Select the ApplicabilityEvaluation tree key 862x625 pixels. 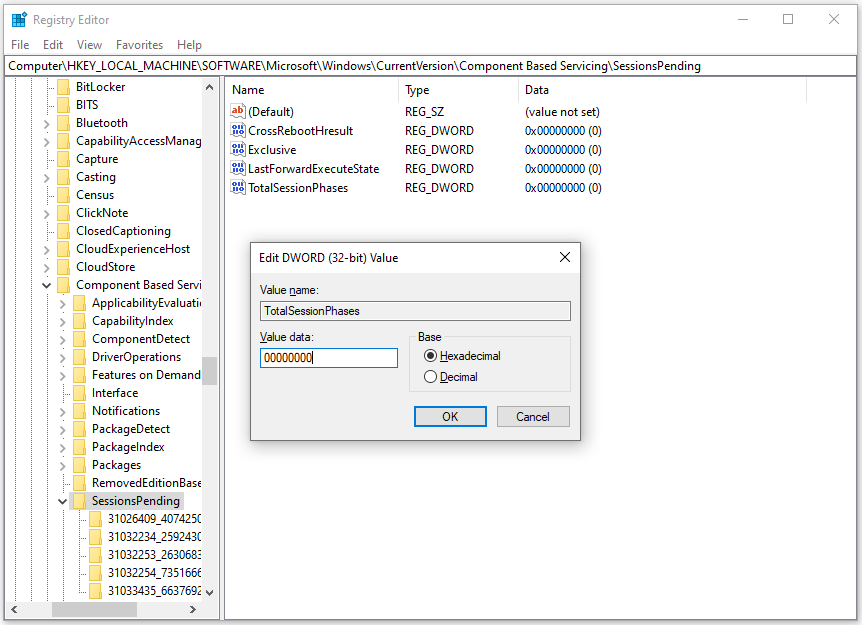[146, 303]
